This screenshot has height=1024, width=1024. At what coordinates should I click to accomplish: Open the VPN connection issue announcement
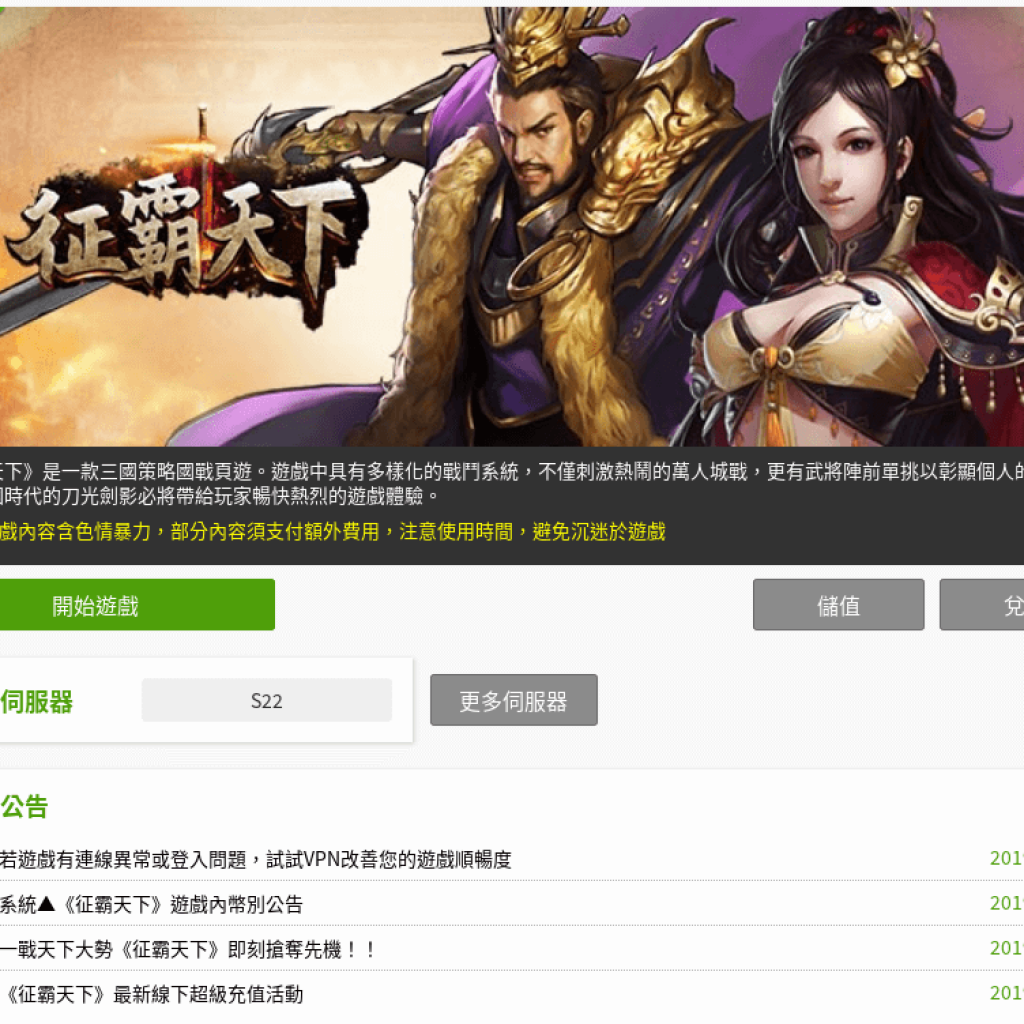pos(255,859)
